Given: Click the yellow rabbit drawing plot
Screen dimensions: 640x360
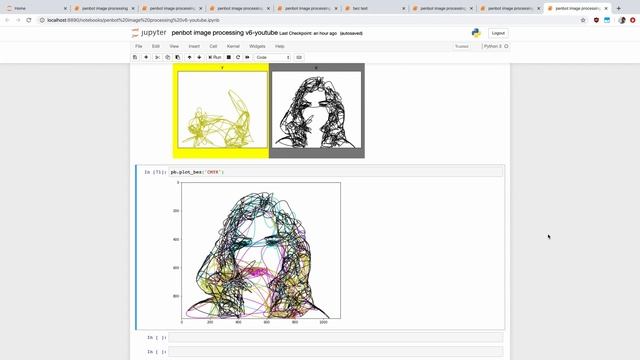Looking at the screenshot, I should [221, 111].
